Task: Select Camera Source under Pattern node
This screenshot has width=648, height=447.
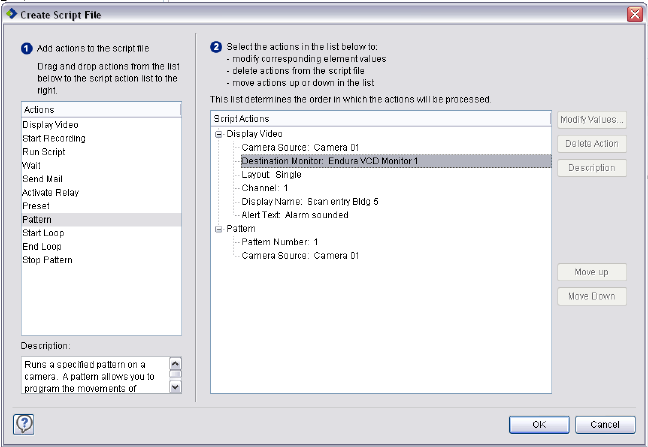Action: tap(300, 256)
